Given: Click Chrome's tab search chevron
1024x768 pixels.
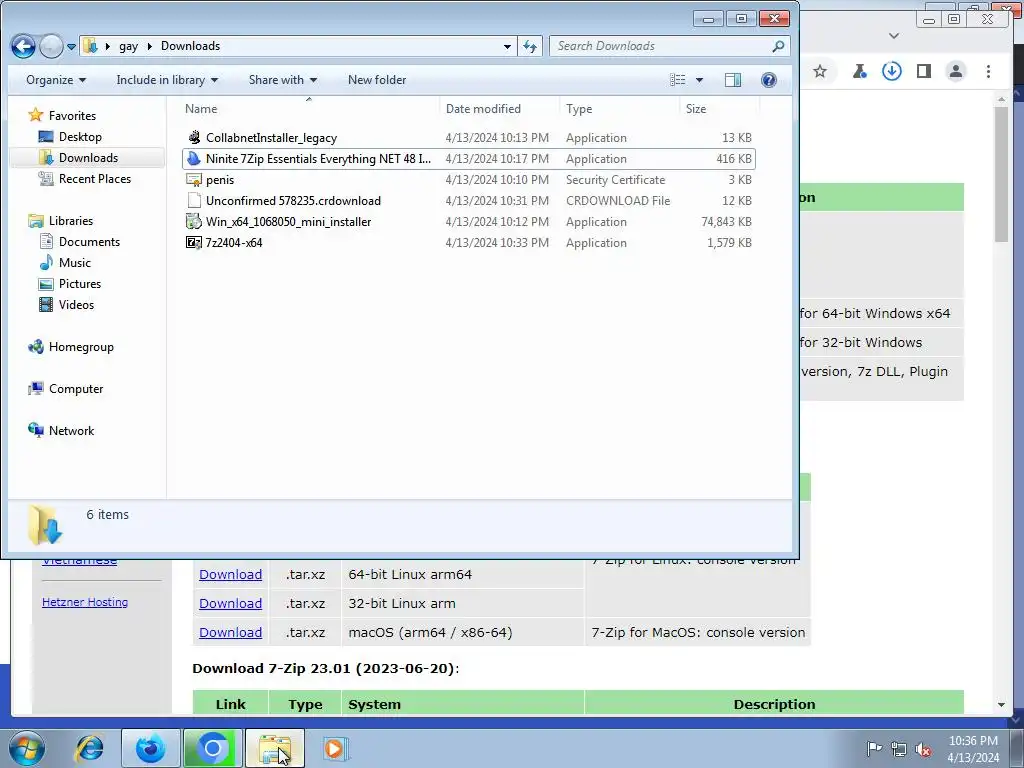Looking at the screenshot, I should (894, 36).
